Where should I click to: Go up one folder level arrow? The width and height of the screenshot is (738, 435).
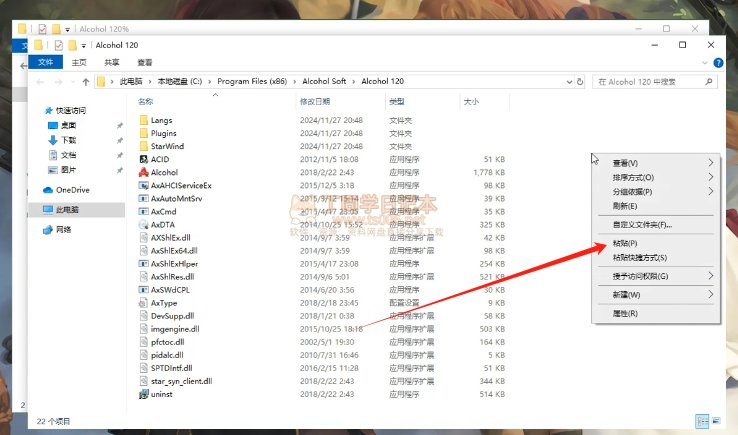point(86,81)
